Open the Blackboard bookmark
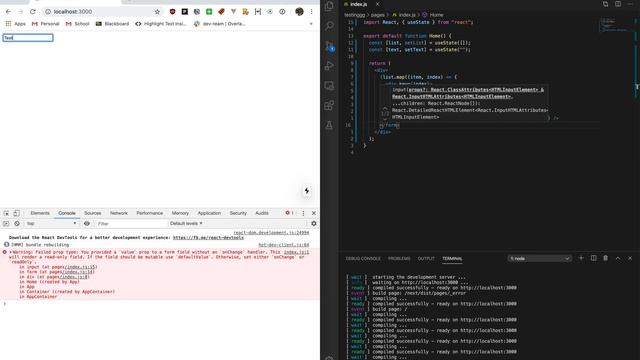Screen dimensions: 640x360 (x=112, y=24)
